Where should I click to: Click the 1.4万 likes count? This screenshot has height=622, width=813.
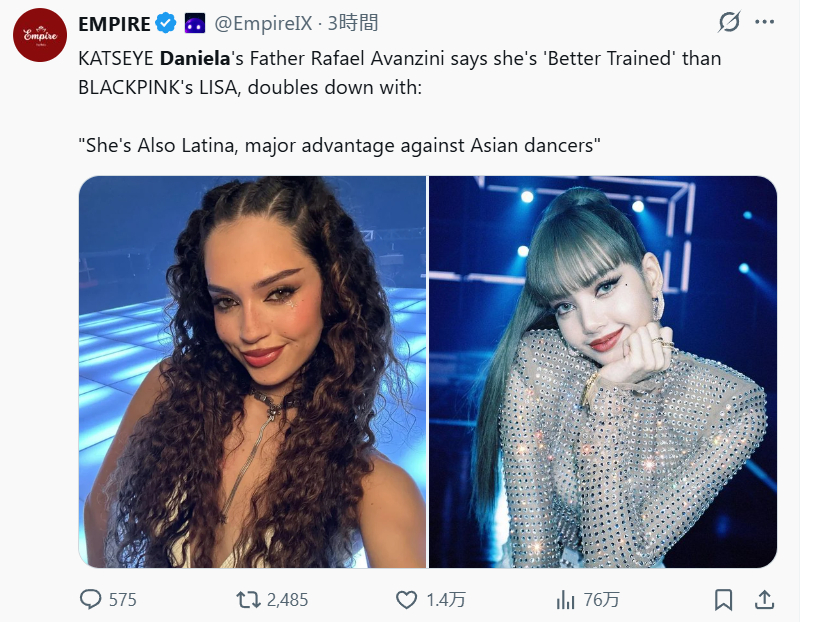click(x=445, y=600)
